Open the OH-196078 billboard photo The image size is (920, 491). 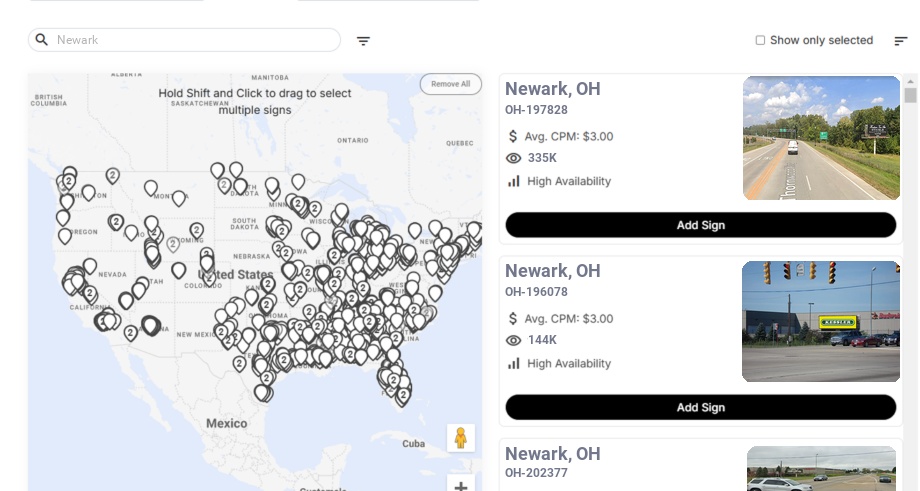821,321
